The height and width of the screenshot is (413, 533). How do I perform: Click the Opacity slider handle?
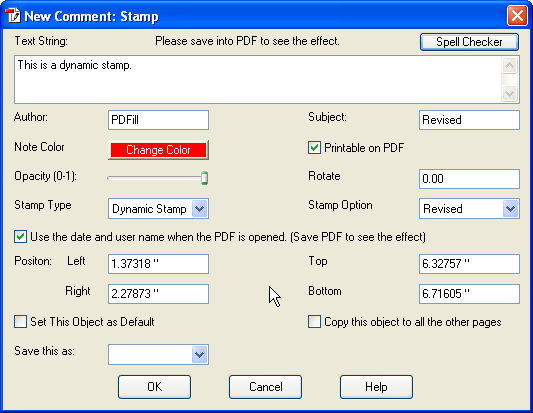(x=204, y=178)
